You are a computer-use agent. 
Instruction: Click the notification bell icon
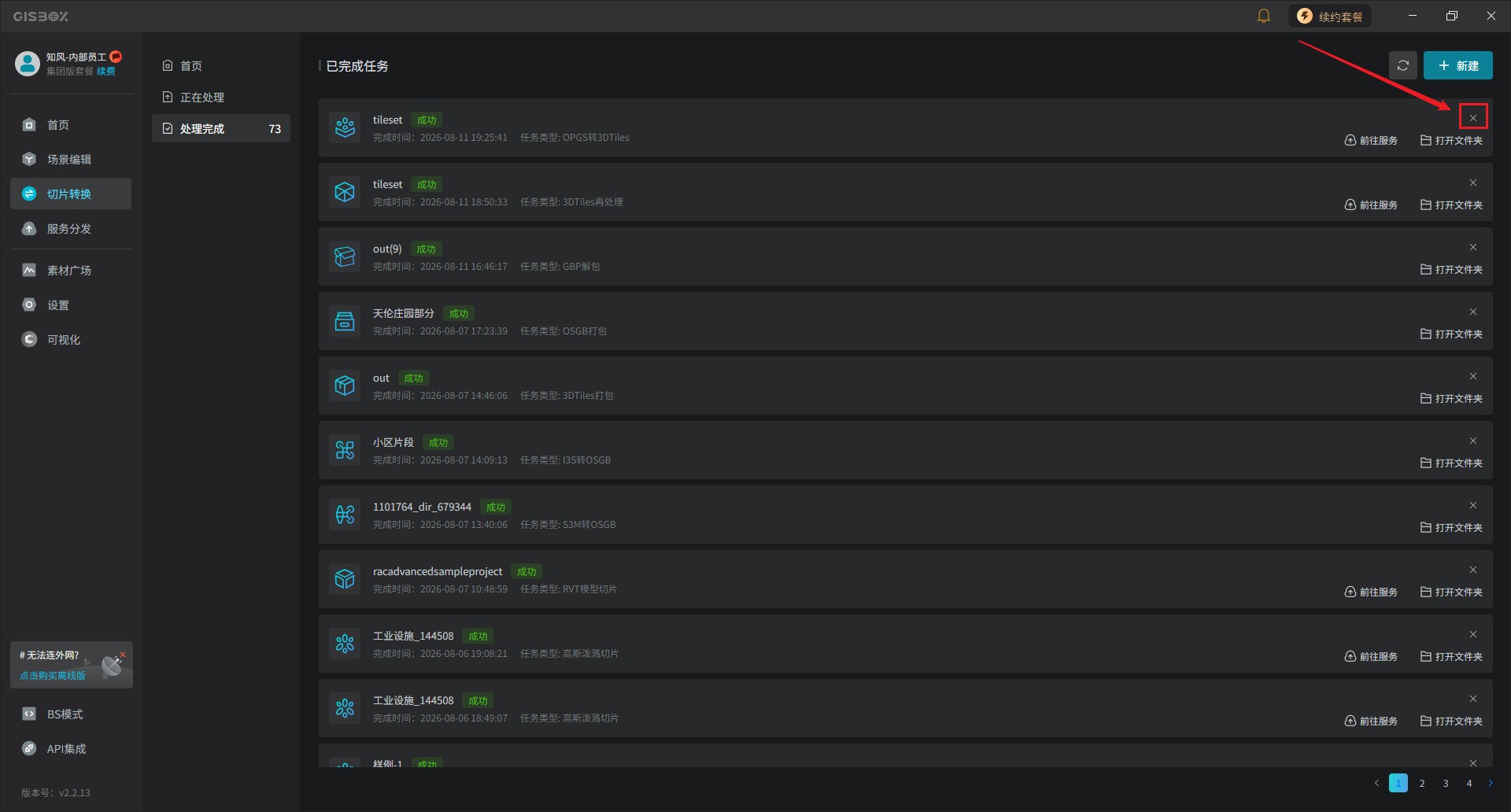[1264, 16]
